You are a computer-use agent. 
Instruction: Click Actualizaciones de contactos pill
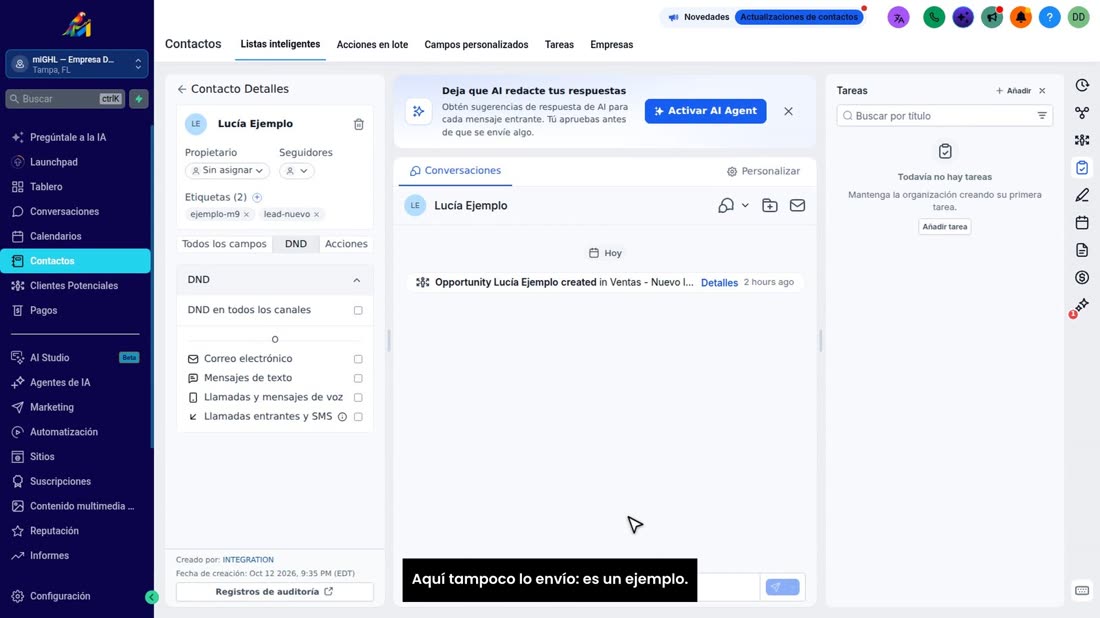coord(798,17)
